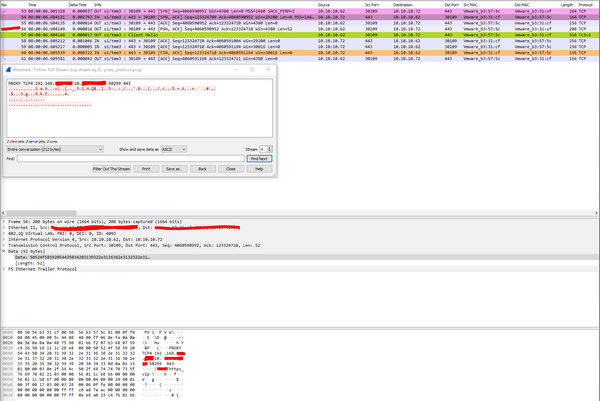Click the Print button in Follow TCP Stream dialog

click(146, 169)
